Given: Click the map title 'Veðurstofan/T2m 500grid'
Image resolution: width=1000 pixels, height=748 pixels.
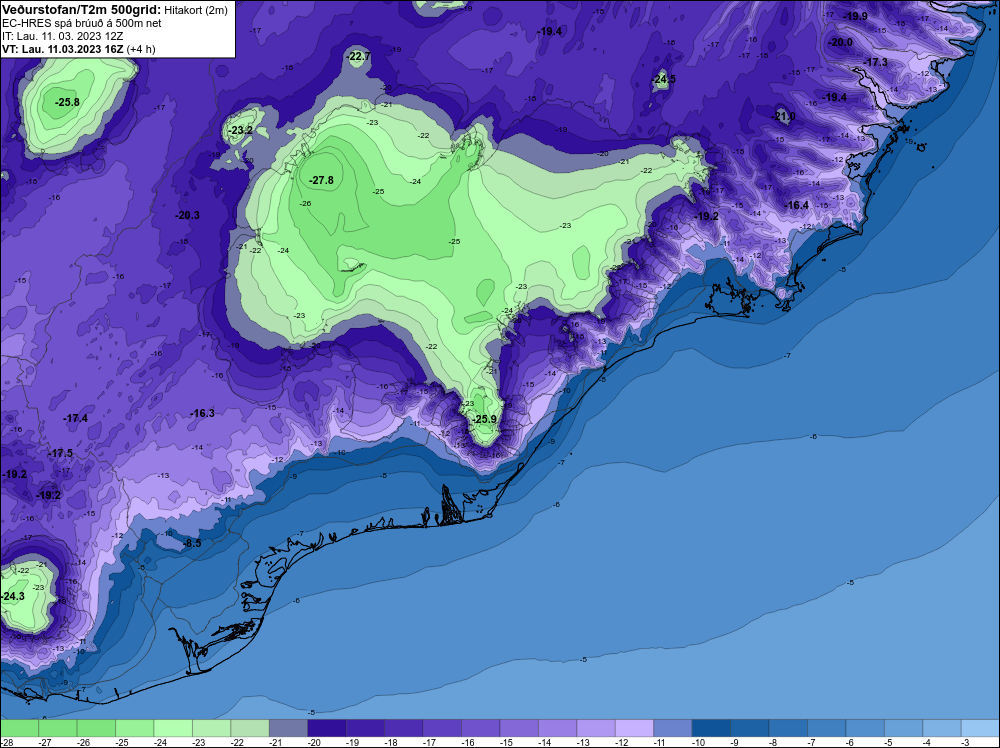Looking at the screenshot, I should (x=81, y=10).
